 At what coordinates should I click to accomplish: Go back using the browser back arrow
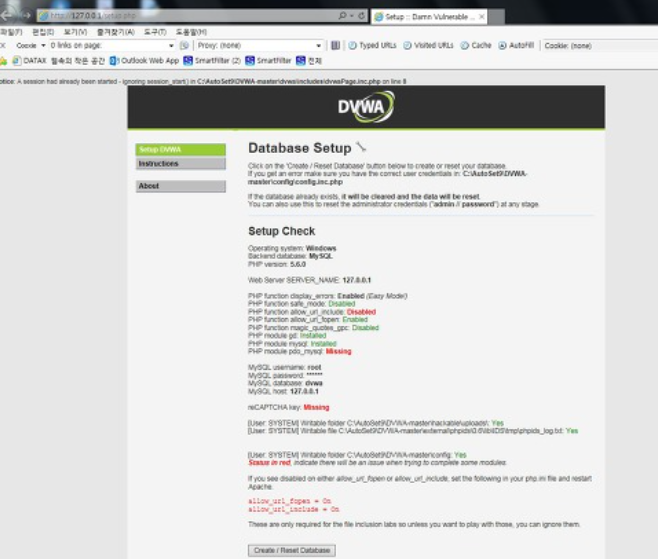(6, 16)
